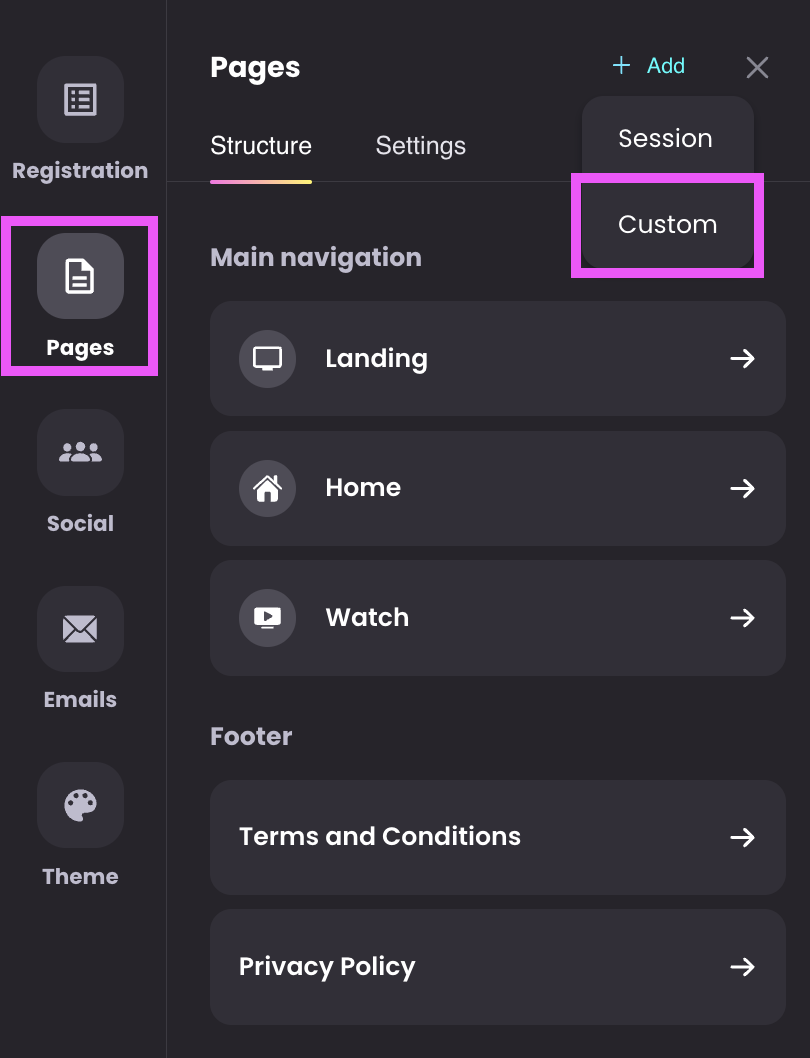Switch to the Settings tab
This screenshot has height=1058, width=810.
coord(421,146)
